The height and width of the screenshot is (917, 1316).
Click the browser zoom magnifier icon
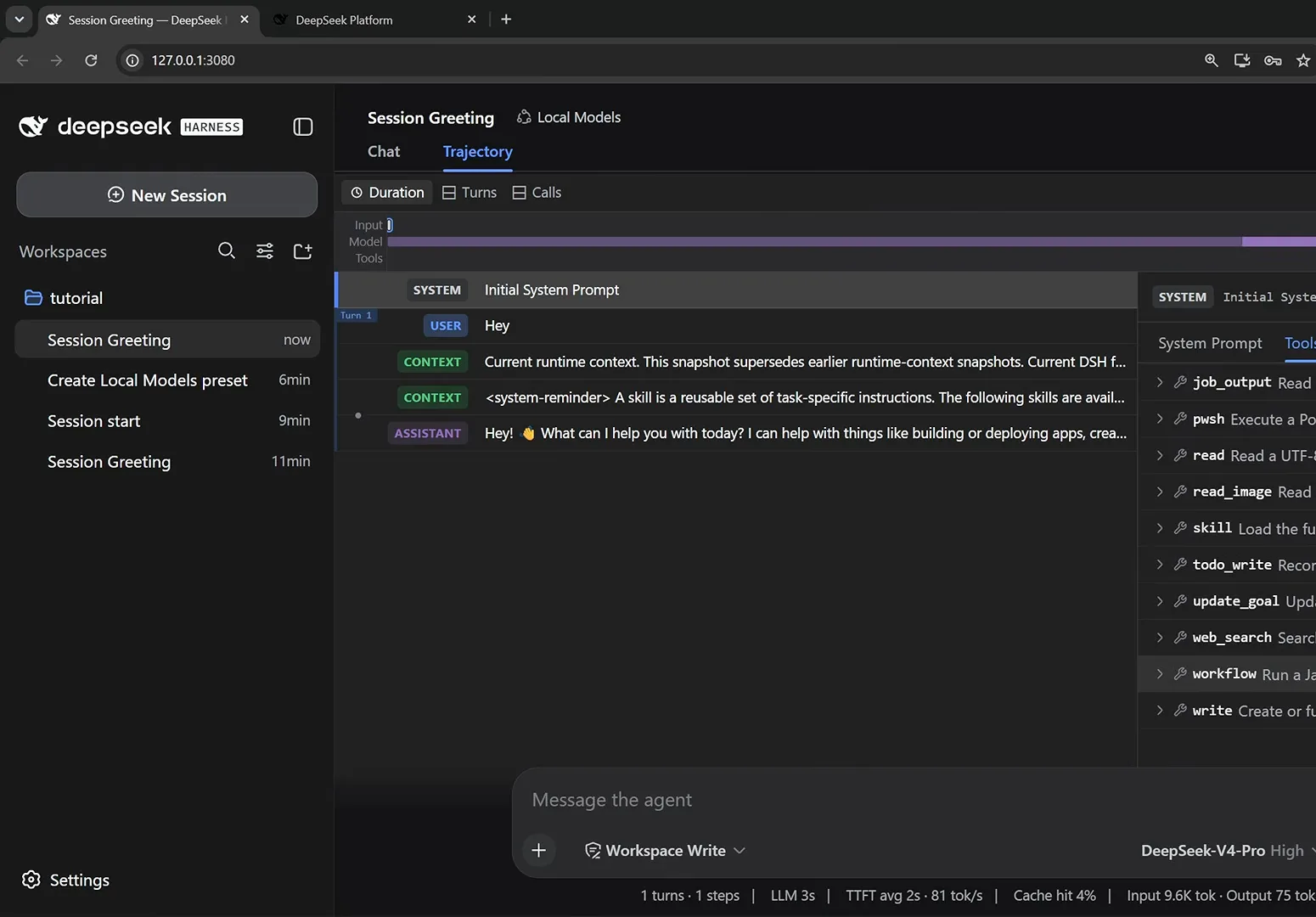(1212, 60)
